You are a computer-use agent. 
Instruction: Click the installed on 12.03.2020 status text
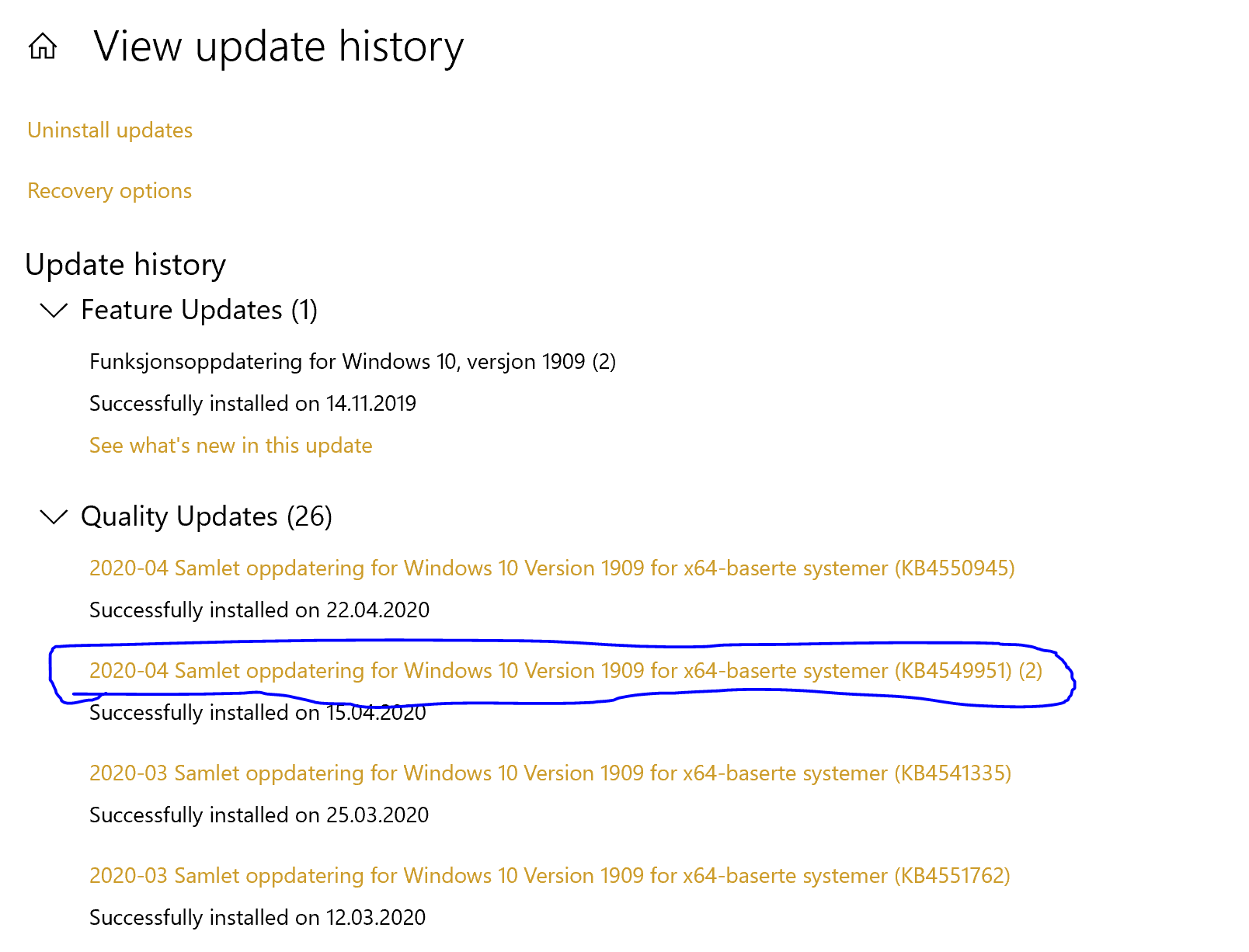(x=257, y=918)
